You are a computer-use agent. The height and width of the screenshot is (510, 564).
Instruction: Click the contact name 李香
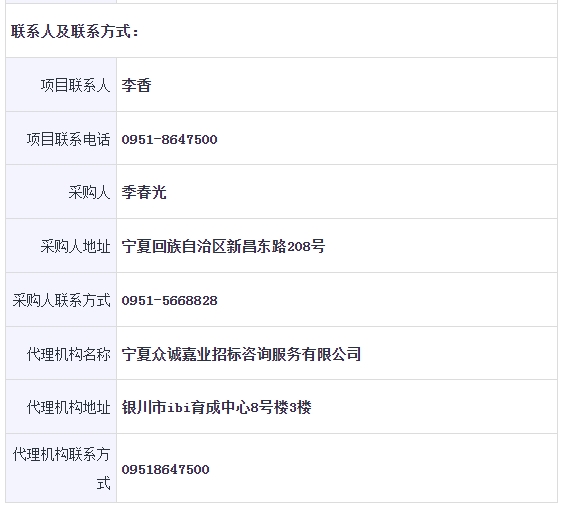click(136, 85)
